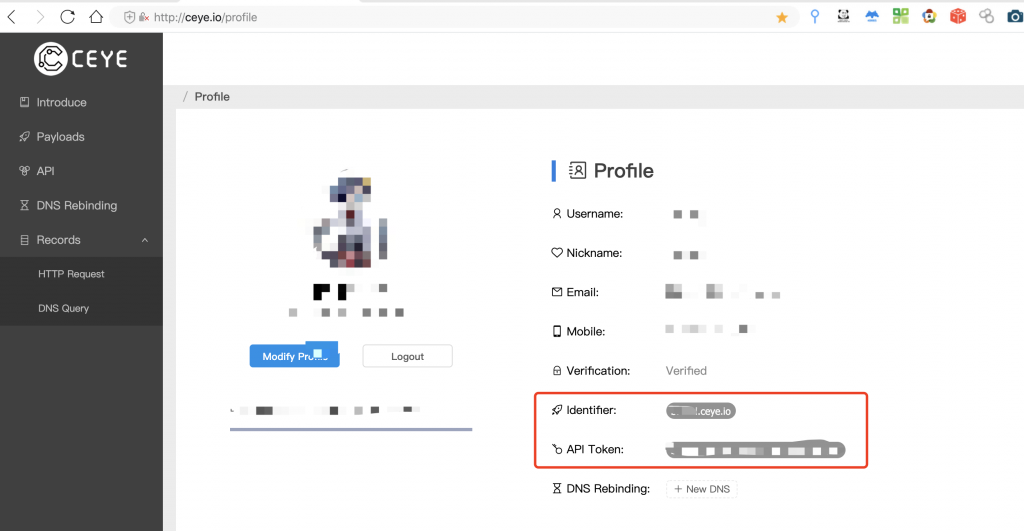Image resolution: width=1024 pixels, height=531 pixels.
Task: Click the Nickname heart icon
Action: 556,253
